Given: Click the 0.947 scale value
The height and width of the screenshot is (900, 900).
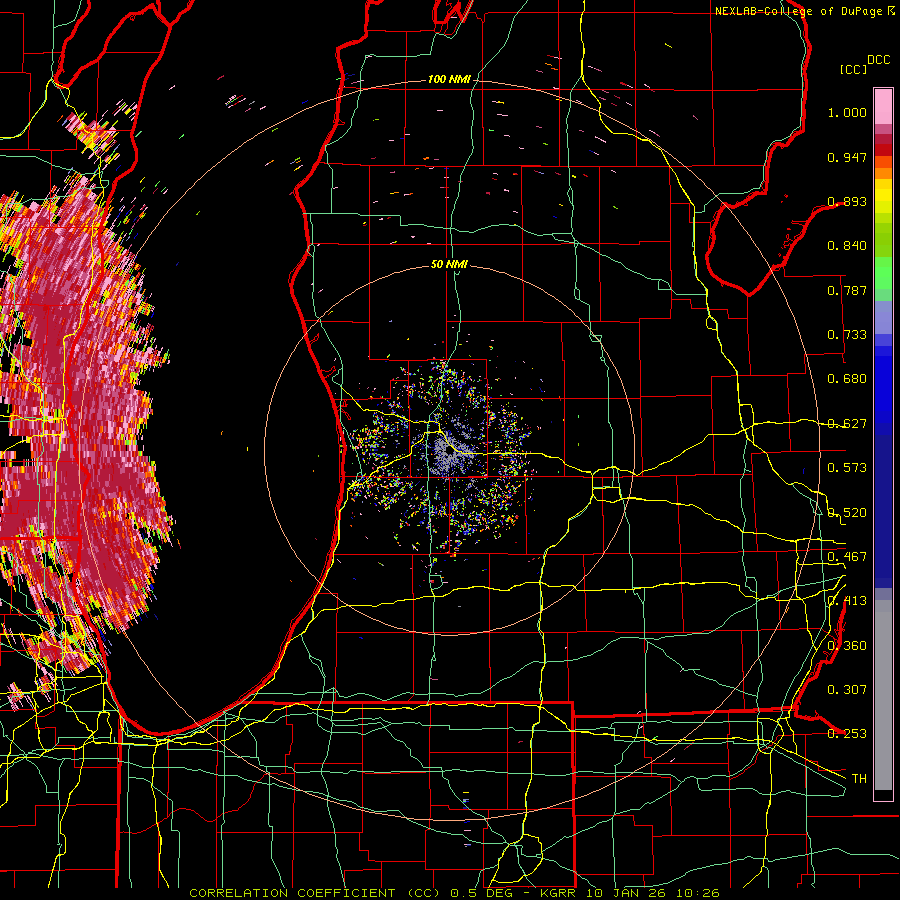Looking at the screenshot, I should coord(847,157).
